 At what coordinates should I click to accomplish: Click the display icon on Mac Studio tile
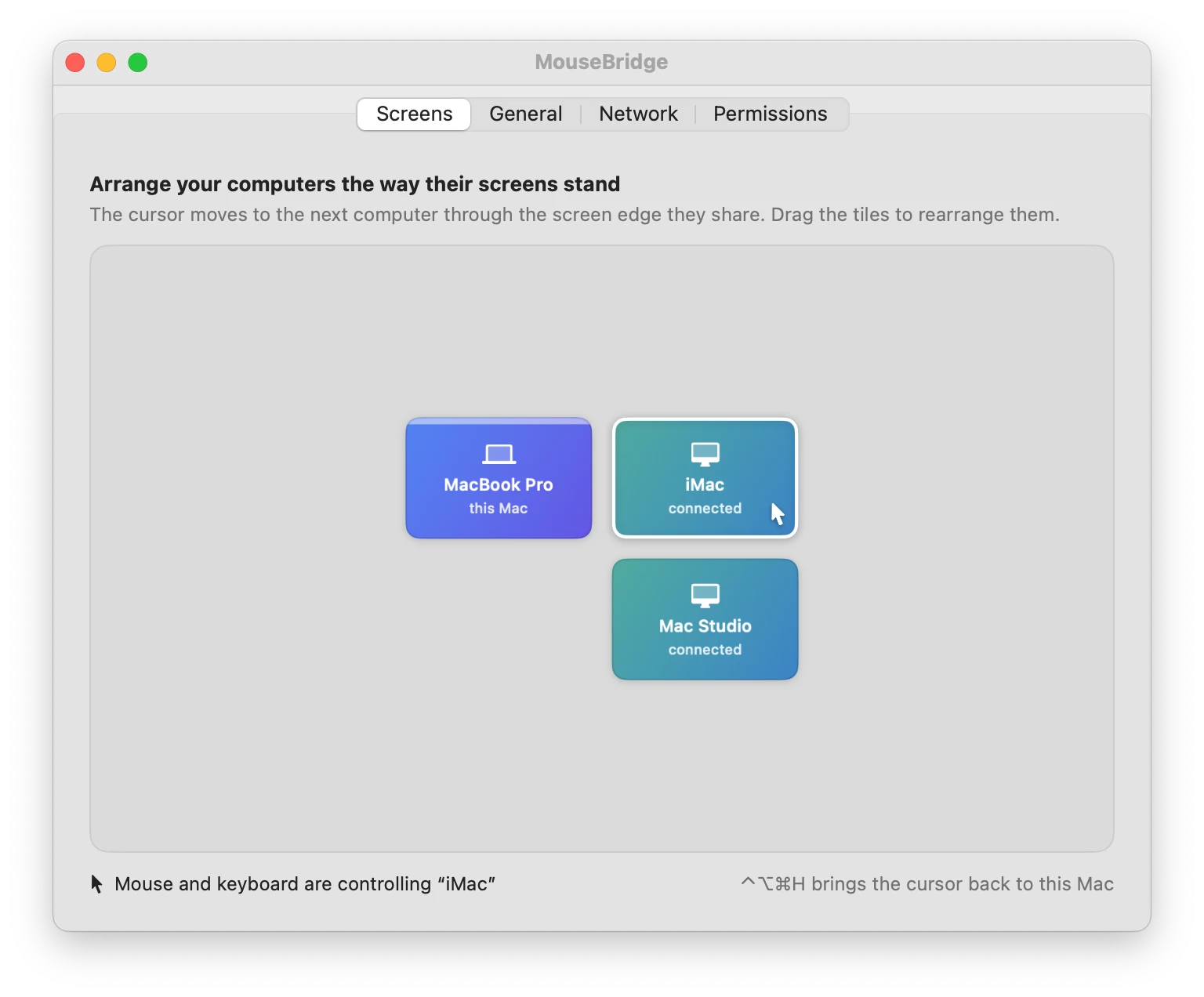coord(705,595)
